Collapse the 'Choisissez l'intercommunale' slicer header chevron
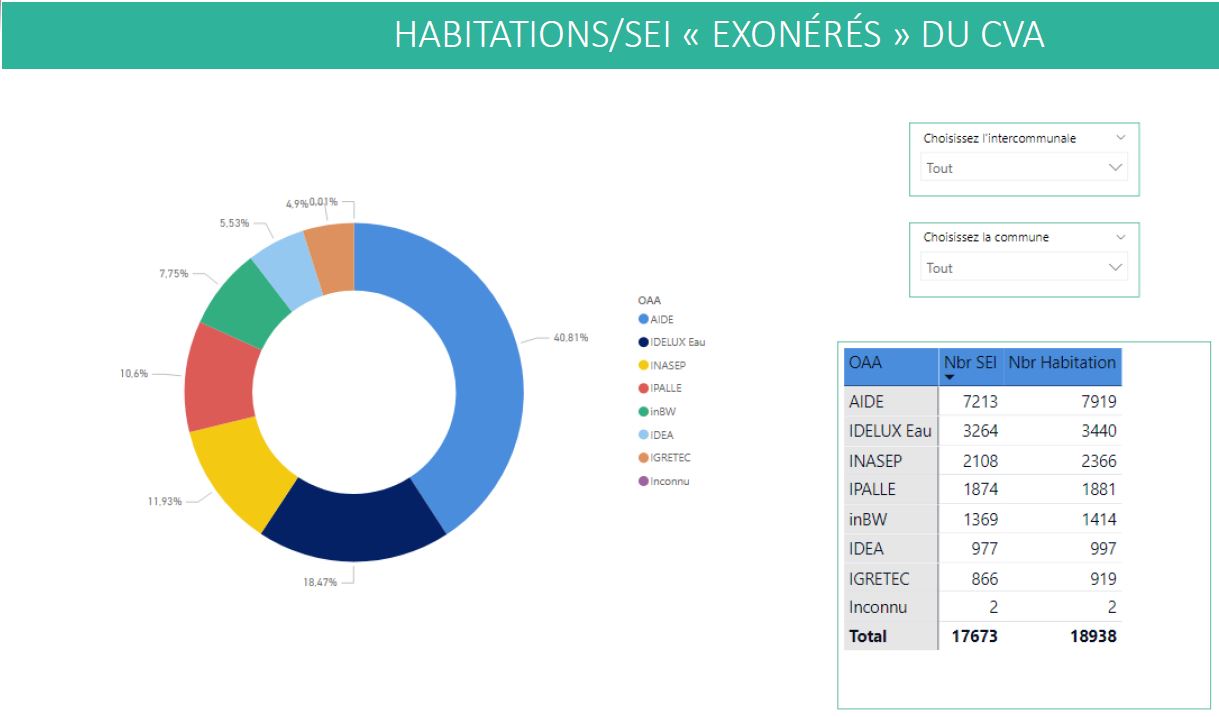The image size is (1219, 717). 1120,138
